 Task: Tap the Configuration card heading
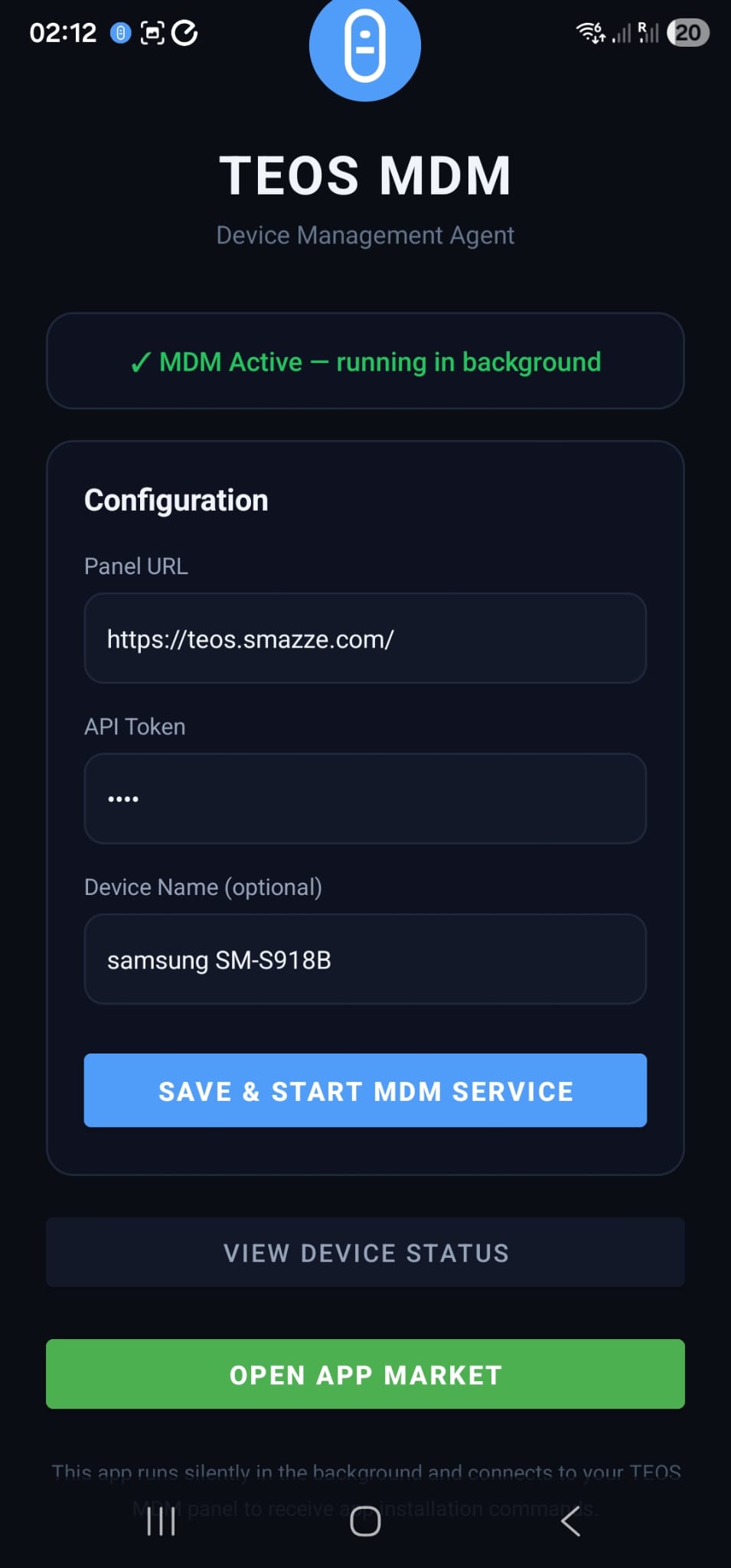tap(175, 499)
